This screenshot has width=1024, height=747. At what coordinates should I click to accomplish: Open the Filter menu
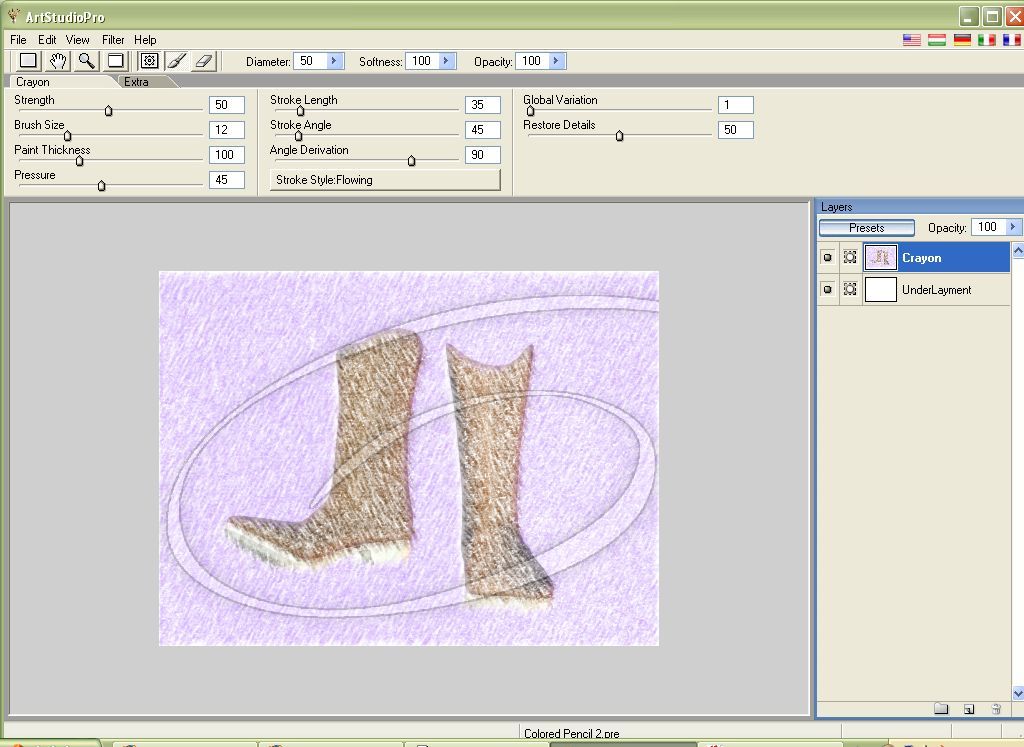[x=112, y=39]
